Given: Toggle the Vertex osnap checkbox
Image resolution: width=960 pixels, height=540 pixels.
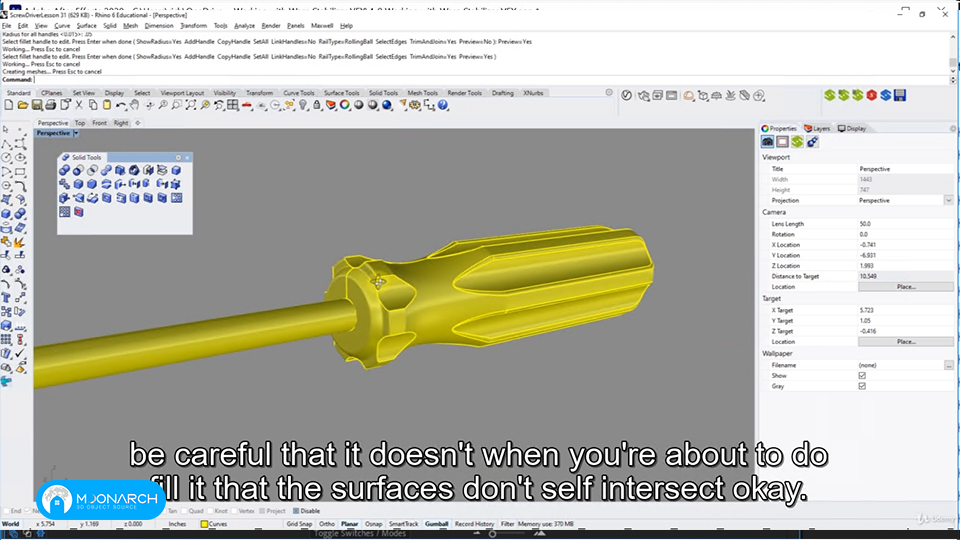Looking at the screenshot, I should [x=234, y=511].
